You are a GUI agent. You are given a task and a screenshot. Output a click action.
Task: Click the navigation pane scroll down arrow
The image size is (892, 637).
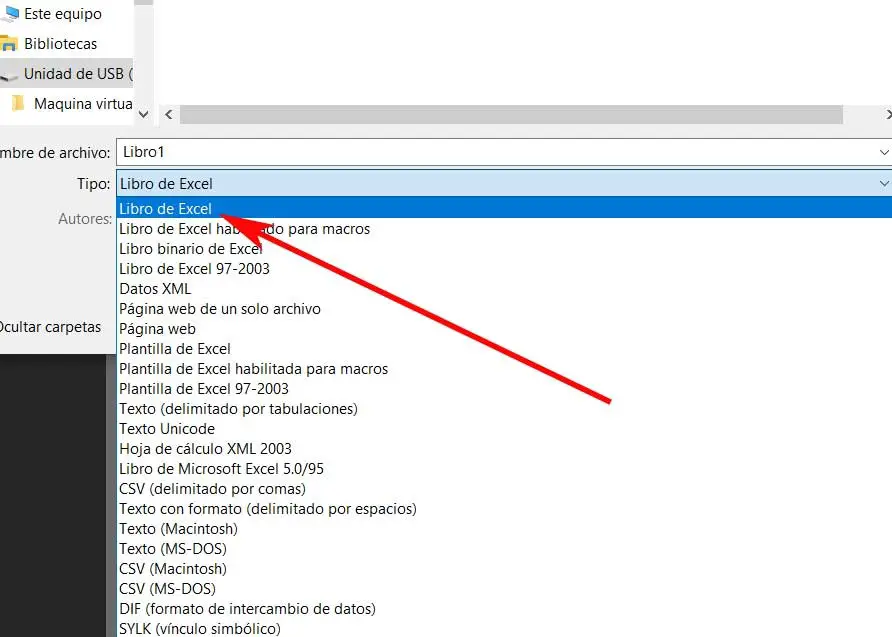(x=143, y=114)
